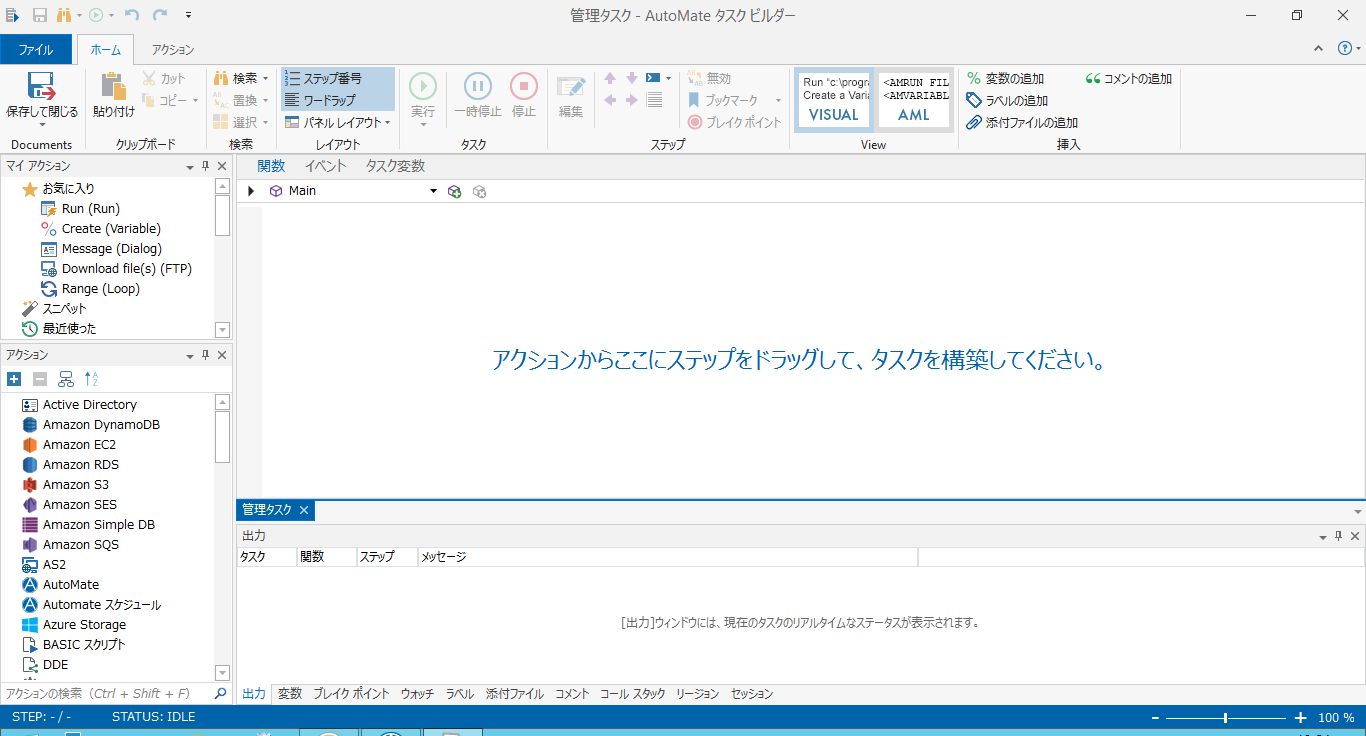
Task: Open パネル レイアウト dropdown
Action: coord(337,122)
